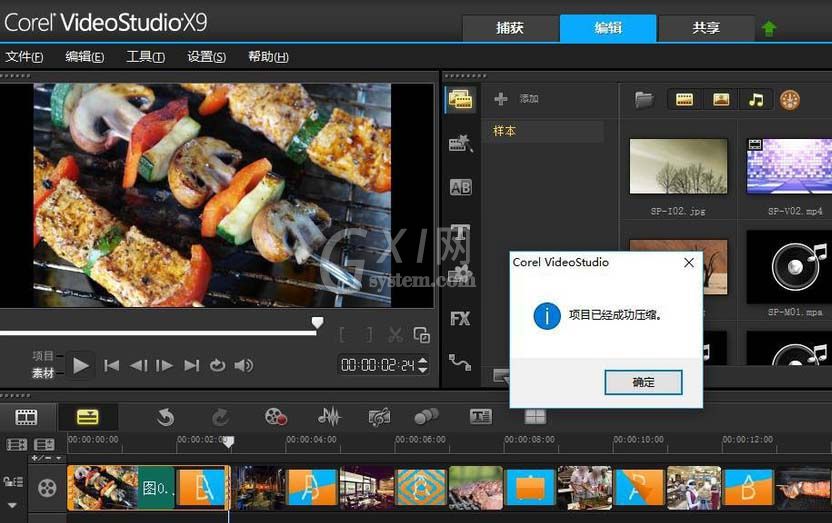Jump to the start of the project
Screen dimensions: 832x523
pos(111,365)
